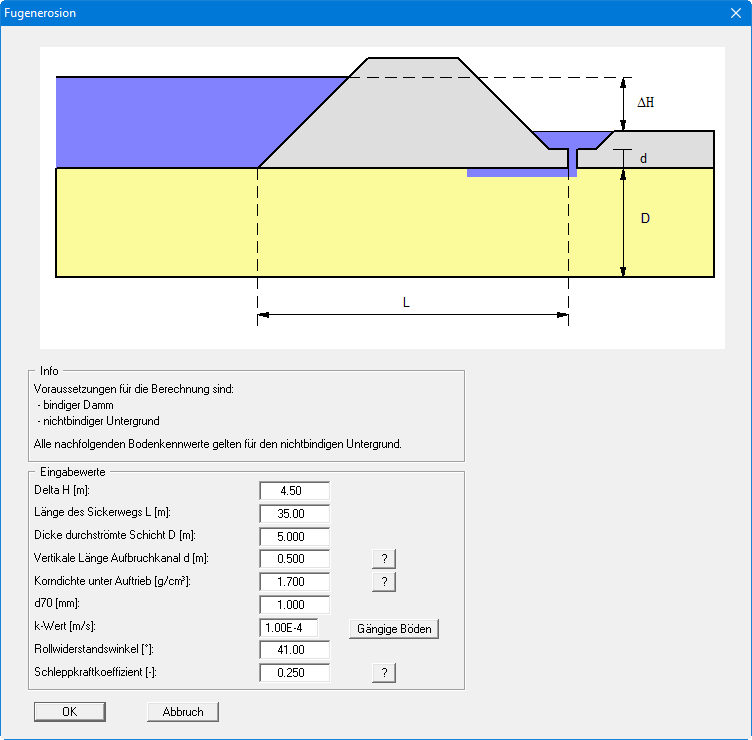The height and width of the screenshot is (740, 752).
Task: Confirm the dialog with OK
Action: click(x=69, y=712)
